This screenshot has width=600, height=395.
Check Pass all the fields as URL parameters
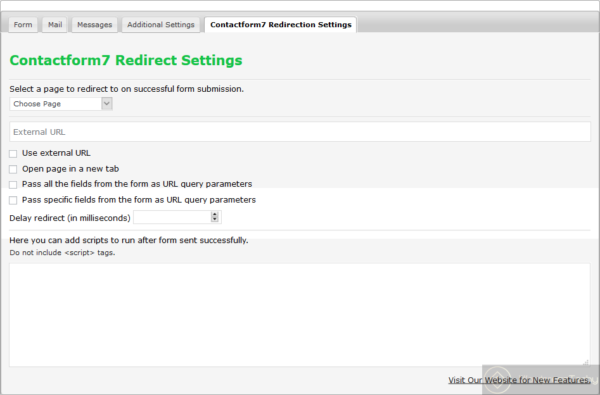click(x=13, y=184)
